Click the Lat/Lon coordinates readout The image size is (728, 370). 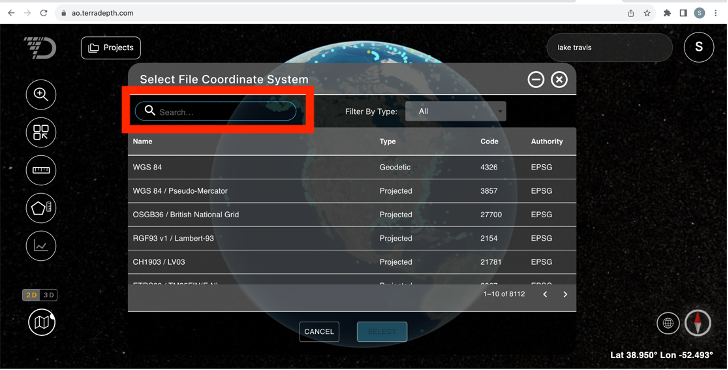(662, 355)
